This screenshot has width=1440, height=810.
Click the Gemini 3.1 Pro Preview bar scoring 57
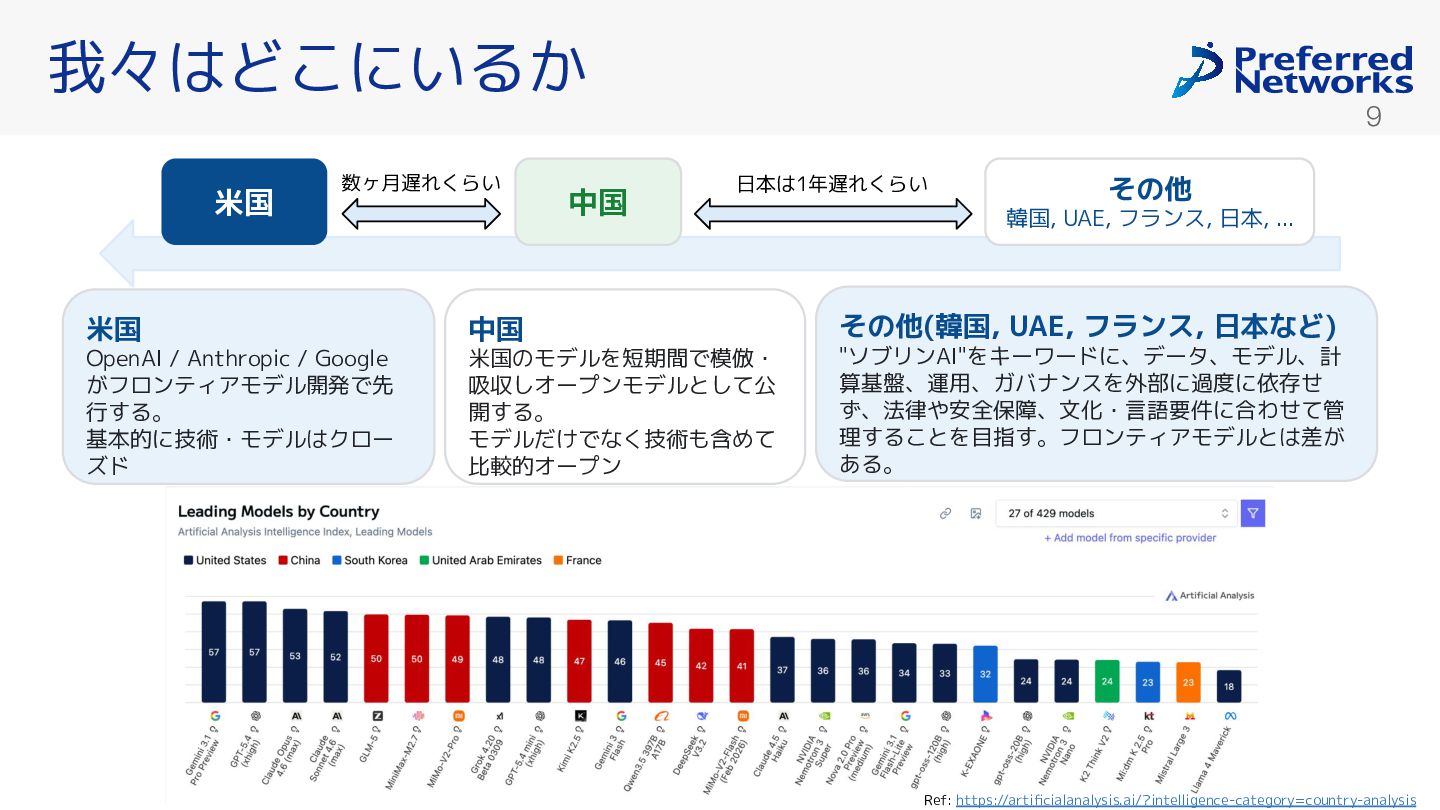[x=214, y=651]
